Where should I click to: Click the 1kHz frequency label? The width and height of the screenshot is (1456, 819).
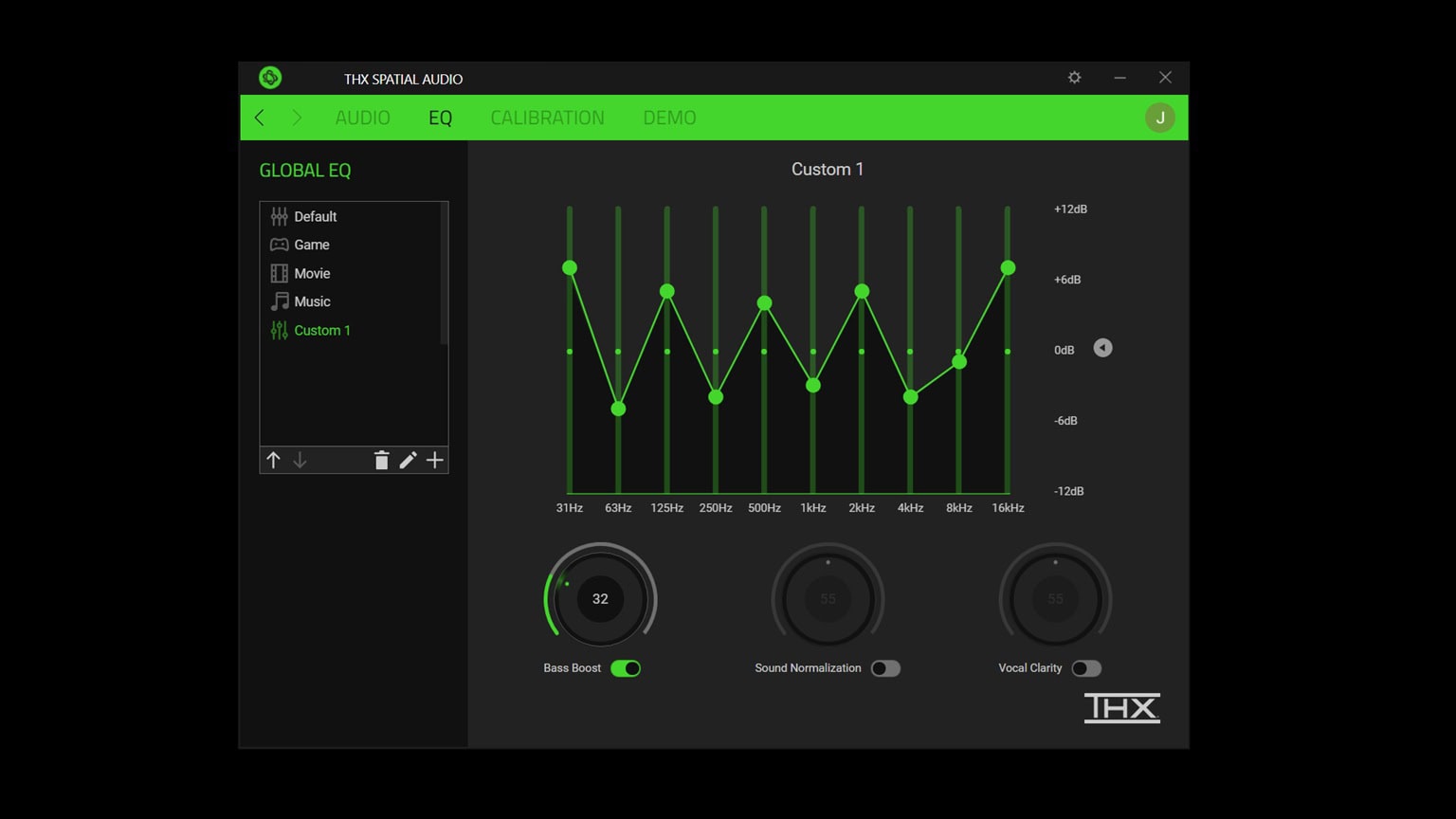(x=813, y=508)
